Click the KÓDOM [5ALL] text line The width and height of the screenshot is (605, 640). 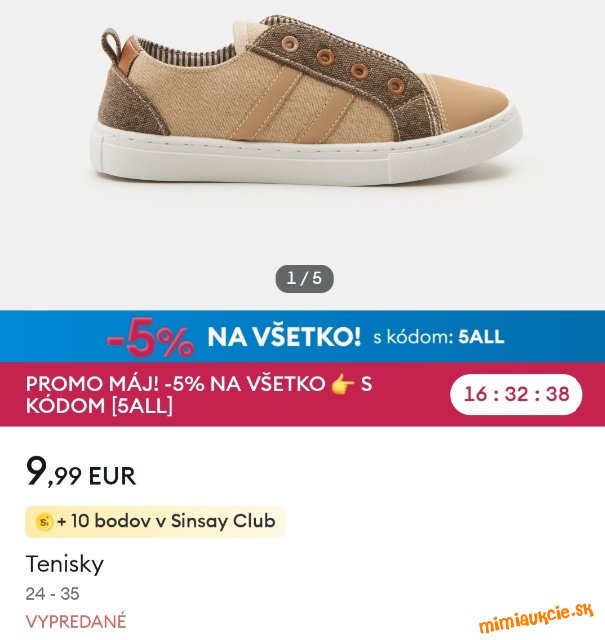(x=99, y=406)
